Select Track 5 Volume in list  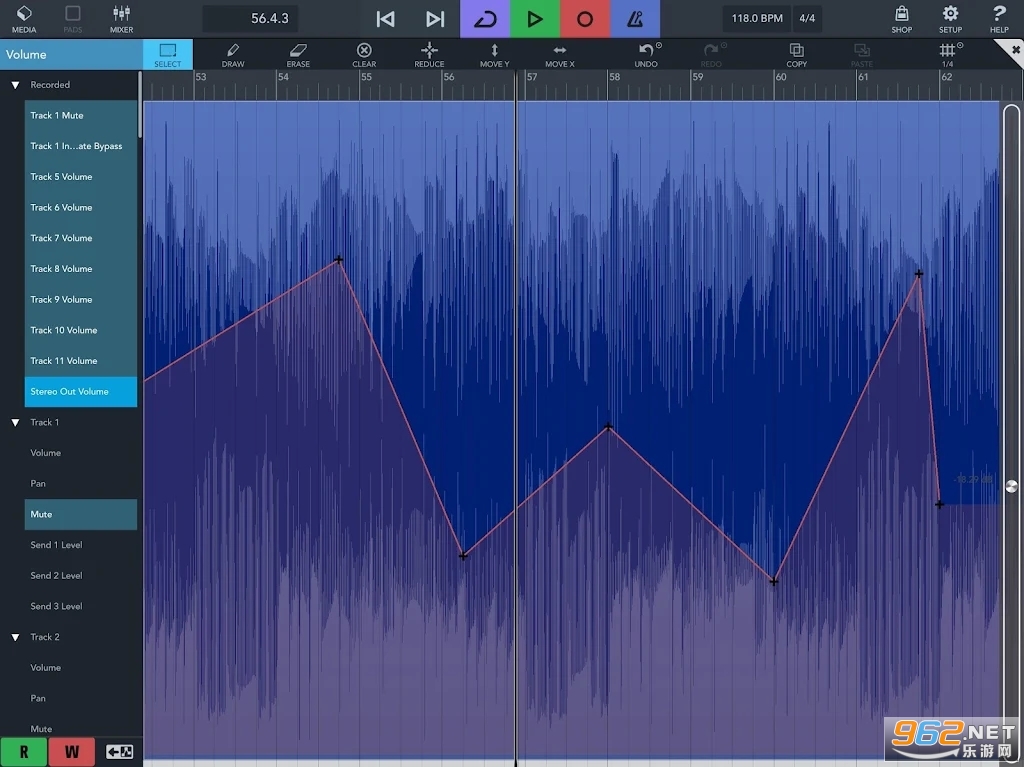(x=80, y=177)
